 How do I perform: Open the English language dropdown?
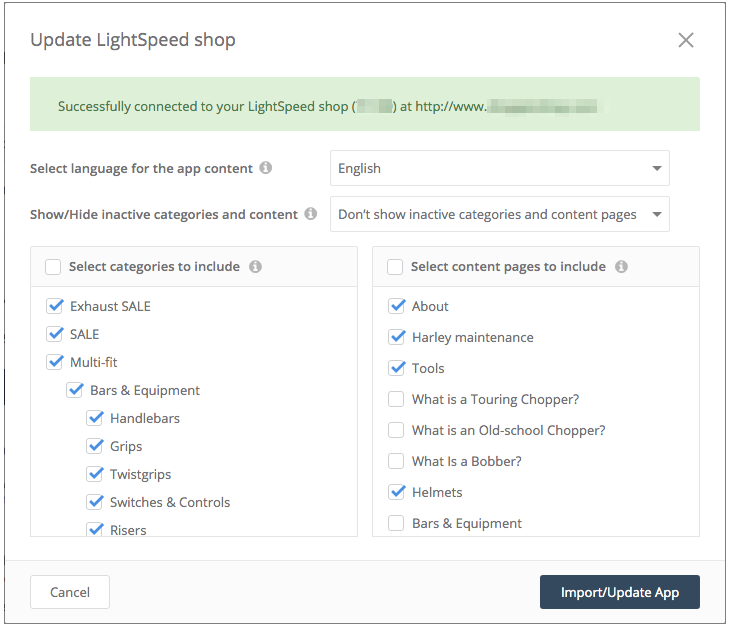coord(499,168)
